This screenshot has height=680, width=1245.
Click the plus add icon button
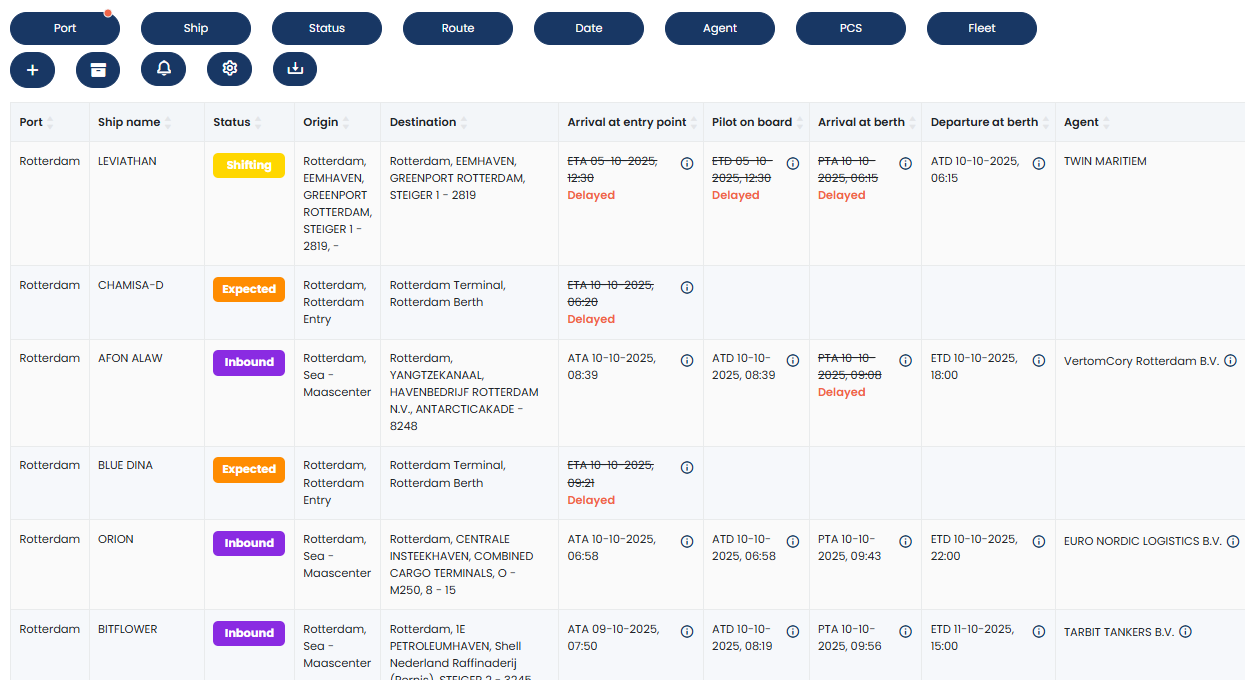coord(32,69)
